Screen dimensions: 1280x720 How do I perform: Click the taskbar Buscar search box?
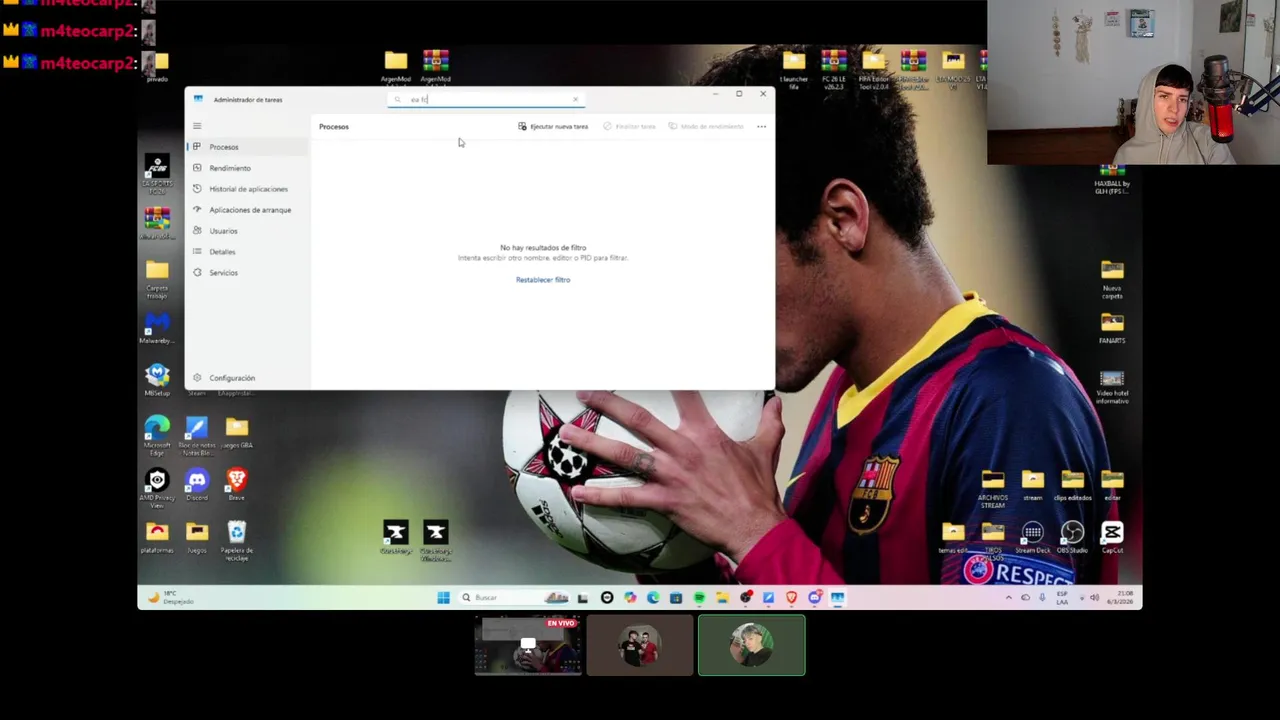pos(514,598)
